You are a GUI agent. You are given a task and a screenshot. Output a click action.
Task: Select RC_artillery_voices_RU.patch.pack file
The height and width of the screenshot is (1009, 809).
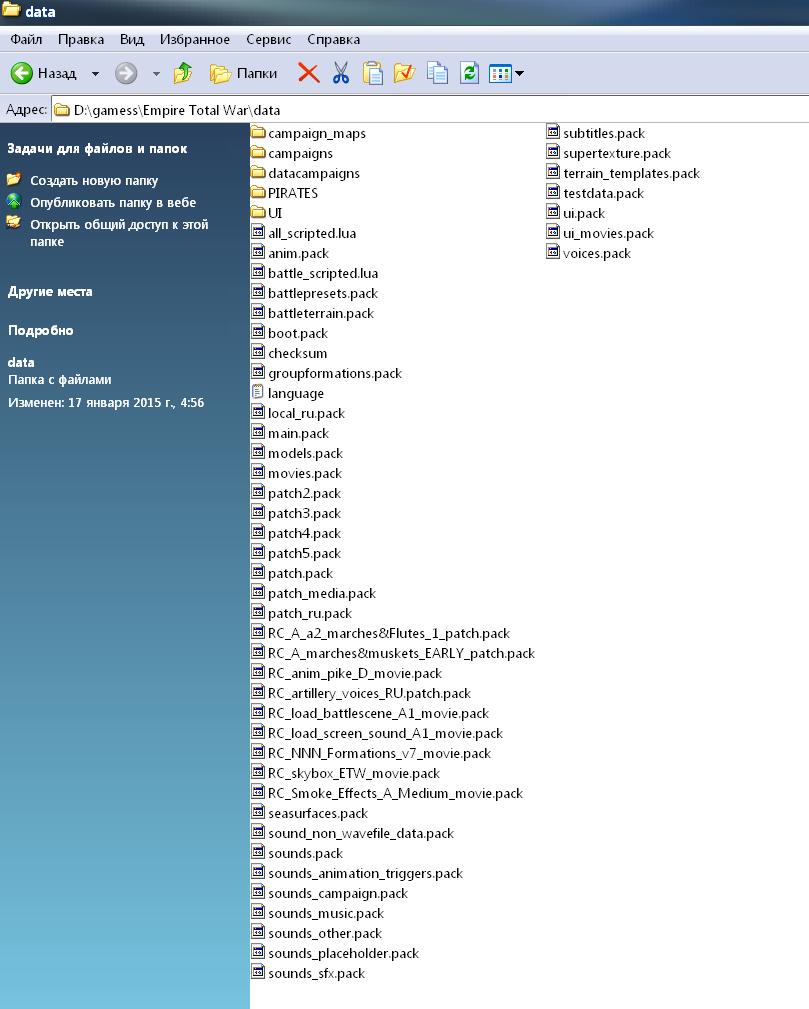click(x=369, y=693)
